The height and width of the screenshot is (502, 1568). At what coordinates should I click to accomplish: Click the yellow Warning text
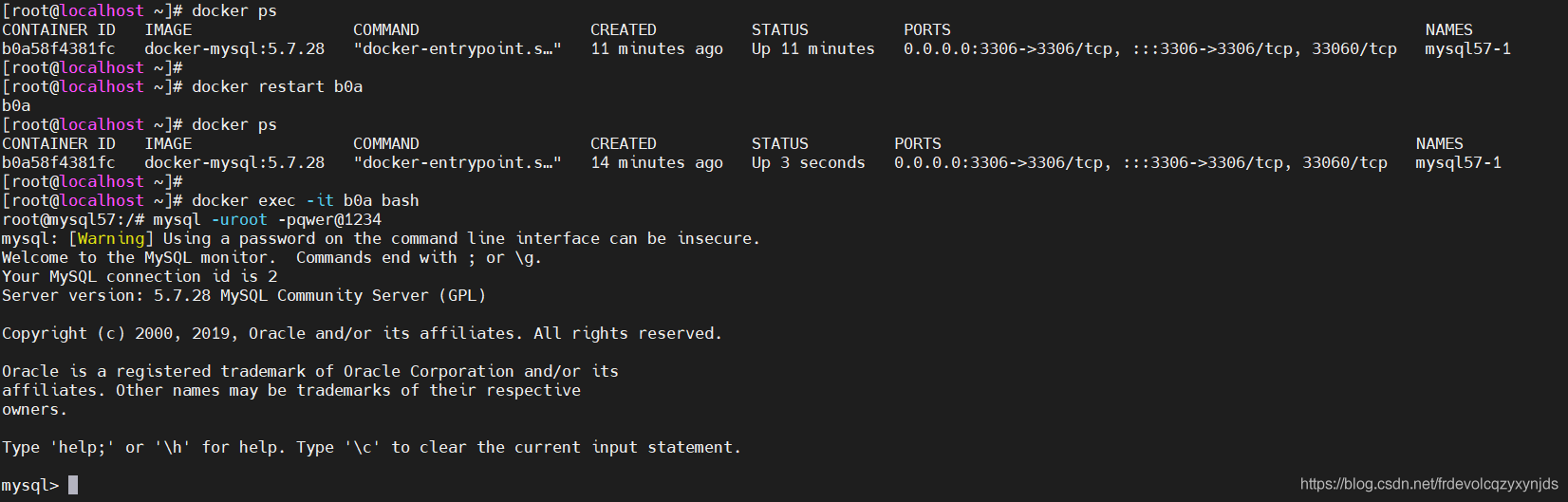pos(111,238)
